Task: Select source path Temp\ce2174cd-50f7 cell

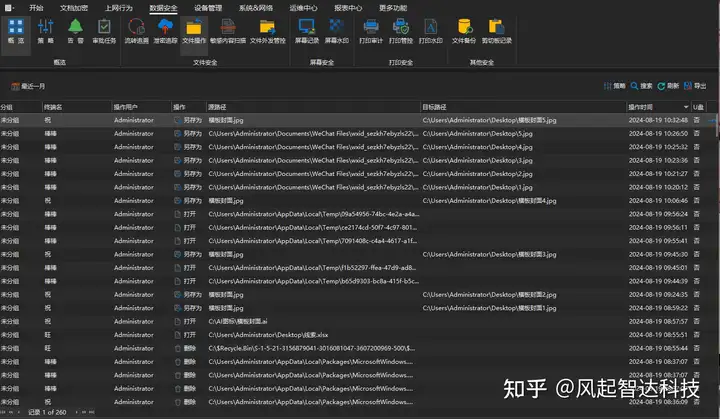Action: pos(312,227)
